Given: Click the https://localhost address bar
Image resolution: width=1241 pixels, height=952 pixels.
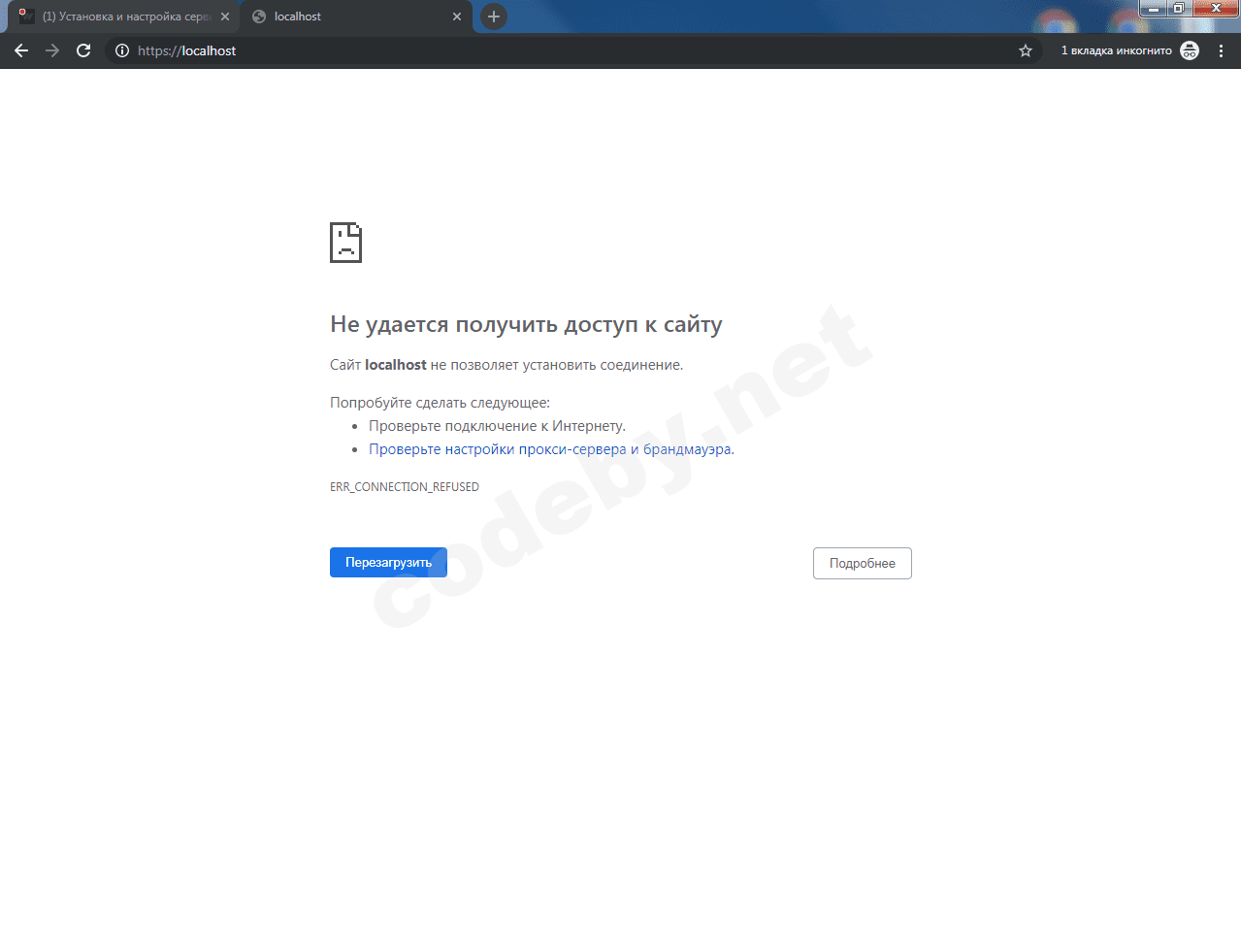Looking at the screenshot, I should point(572,50).
